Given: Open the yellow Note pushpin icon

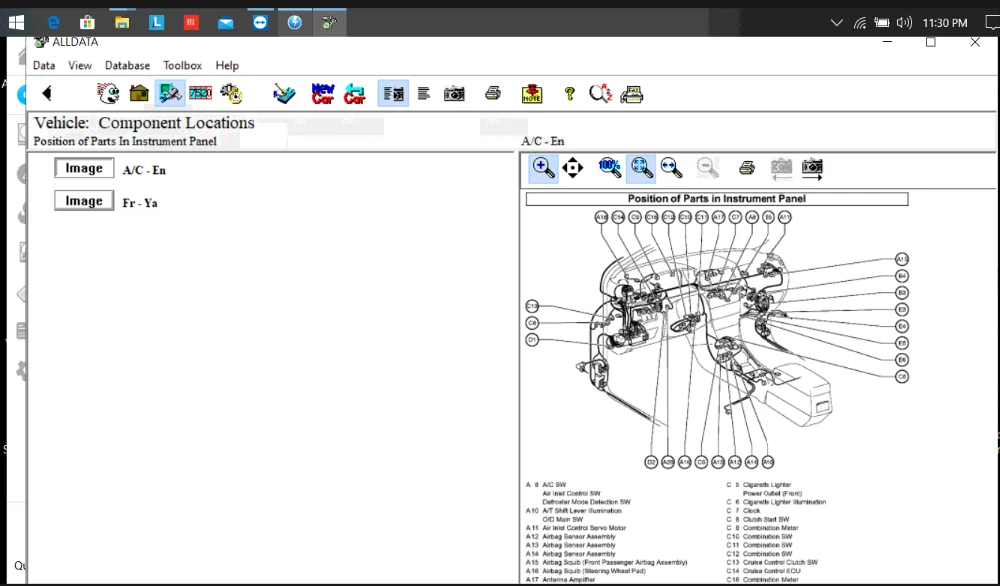Looking at the screenshot, I should click(532, 94).
